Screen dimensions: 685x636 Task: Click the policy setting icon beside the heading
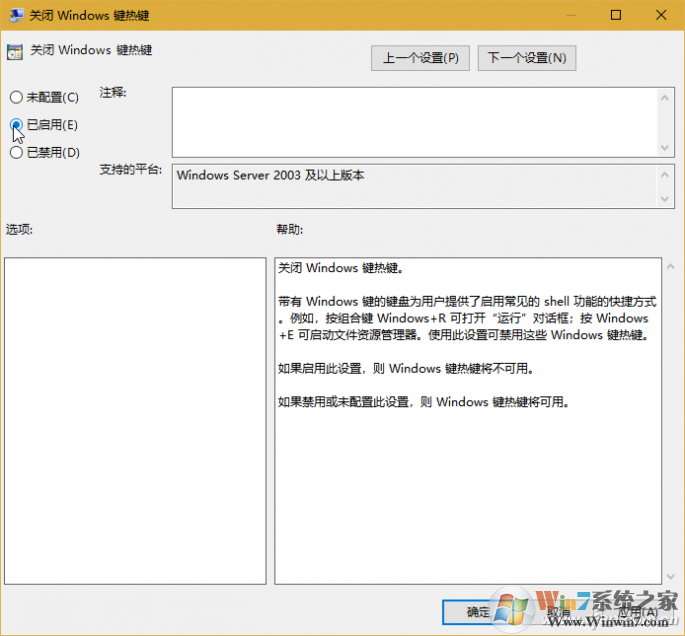click(15, 51)
